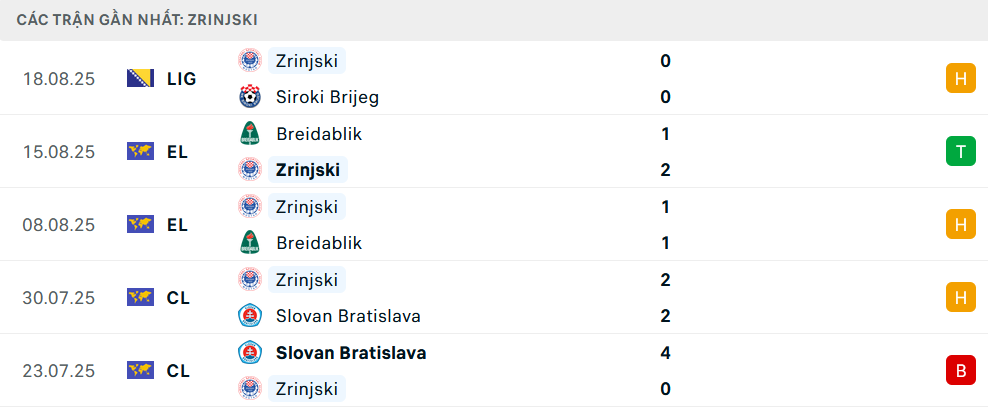Click the red B result badge
This screenshot has width=988, height=410.
pos(960,371)
